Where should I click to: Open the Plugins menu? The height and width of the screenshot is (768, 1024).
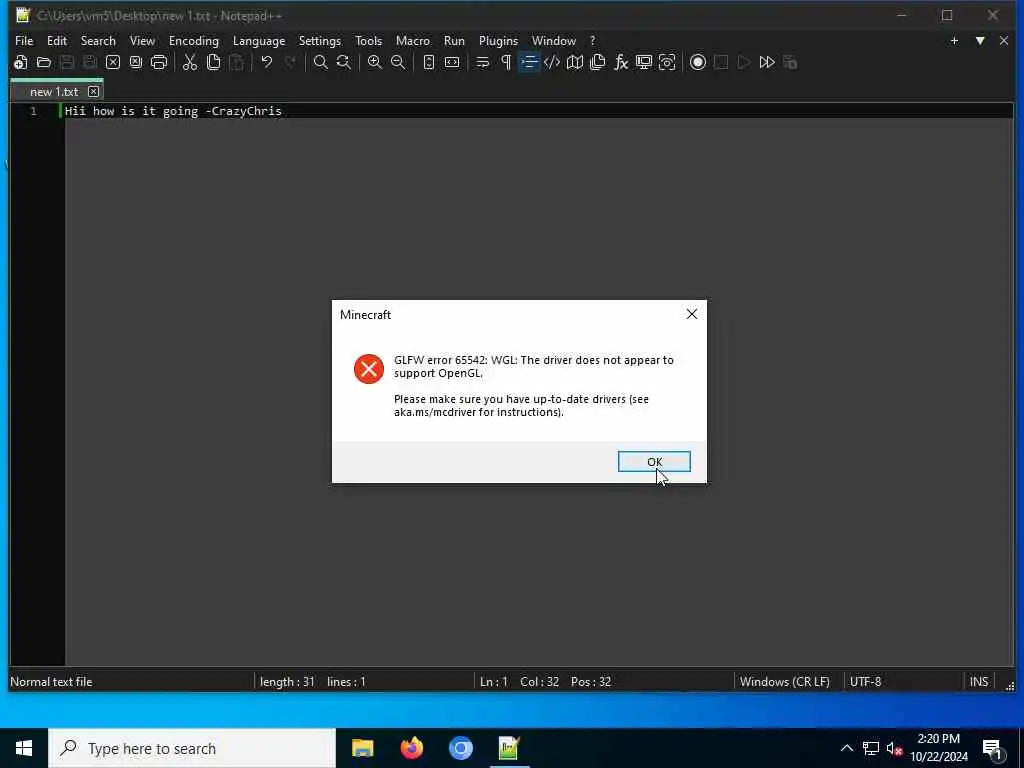(498, 40)
